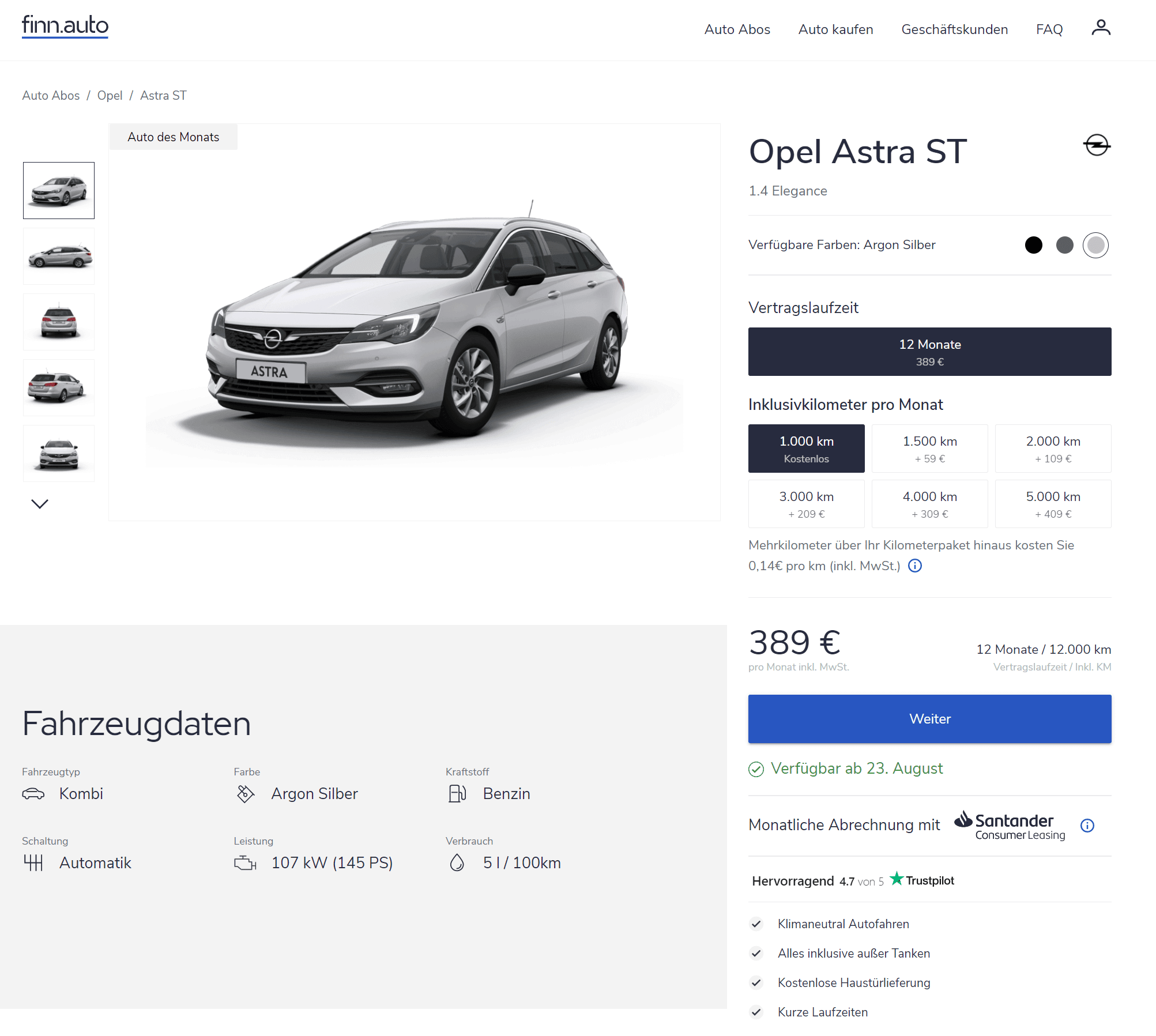Open the user account icon
The width and height of the screenshot is (1156, 1036).
[x=1101, y=28]
